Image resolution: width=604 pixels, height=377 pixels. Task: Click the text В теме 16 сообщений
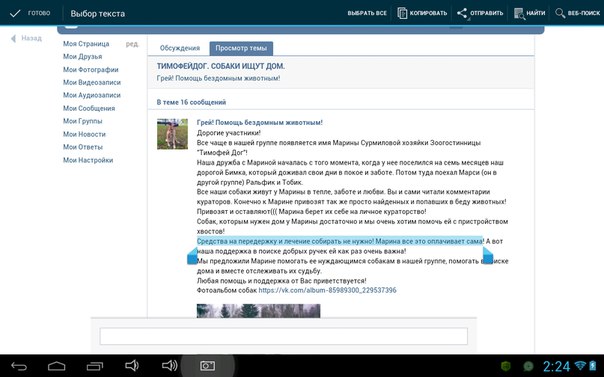point(191,102)
